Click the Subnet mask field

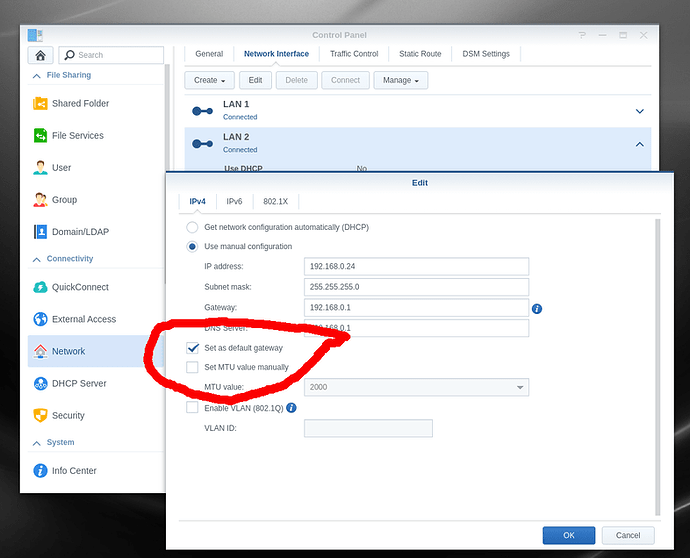tap(416, 287)
